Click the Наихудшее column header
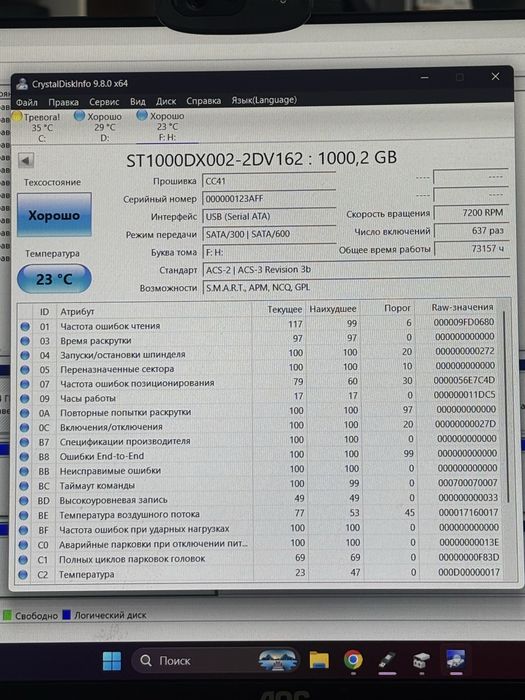 (x=333, y=309)
